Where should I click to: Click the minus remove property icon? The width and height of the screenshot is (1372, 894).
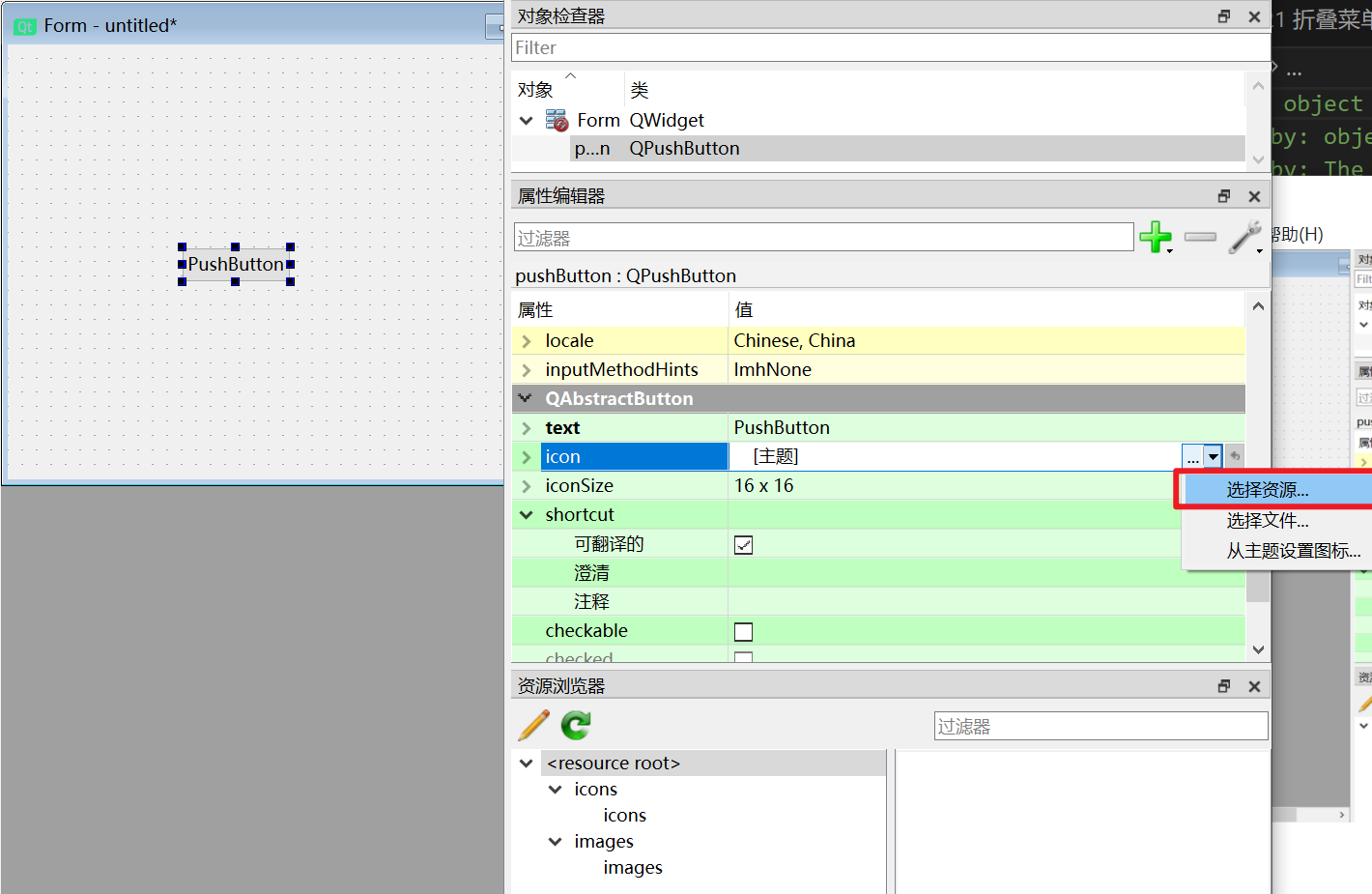[1200, 237]
